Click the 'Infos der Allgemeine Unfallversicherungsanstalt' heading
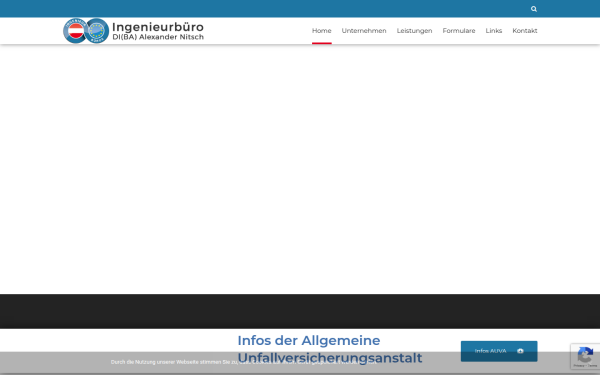This screenshot has width=600, height=375. click(329, 349)
